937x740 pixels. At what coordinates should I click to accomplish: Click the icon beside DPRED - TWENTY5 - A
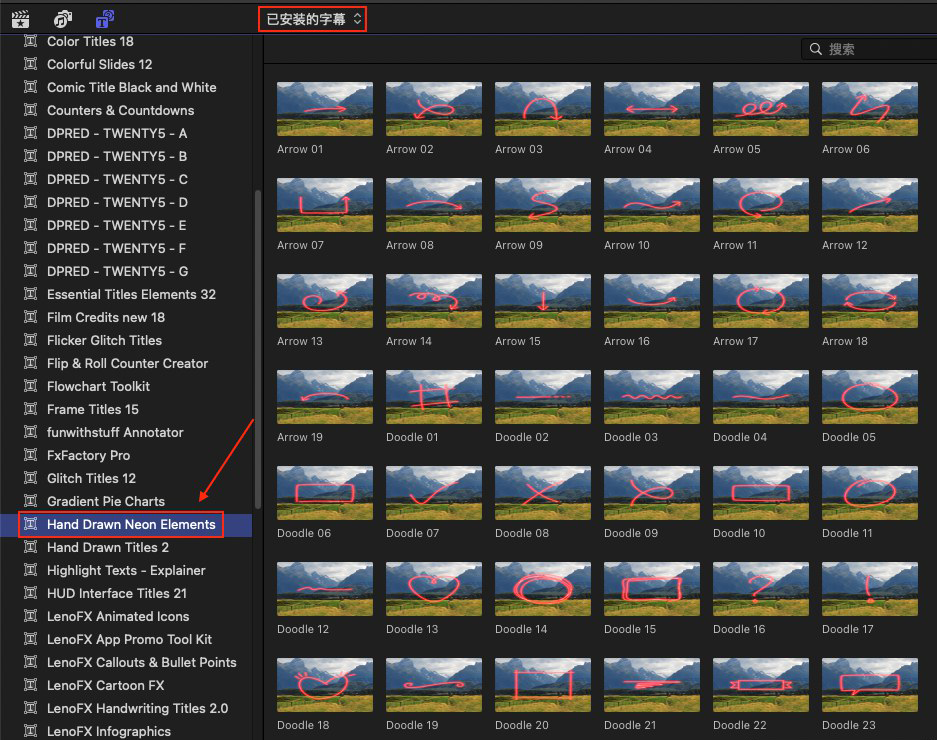[x=30, y=133]
